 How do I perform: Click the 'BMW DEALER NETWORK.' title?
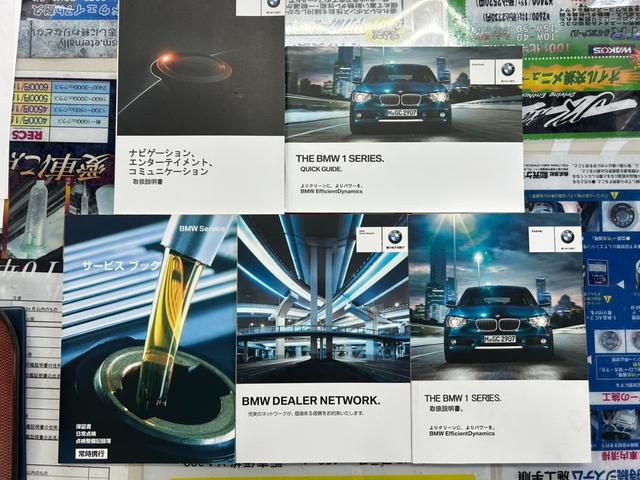point(311,401)
